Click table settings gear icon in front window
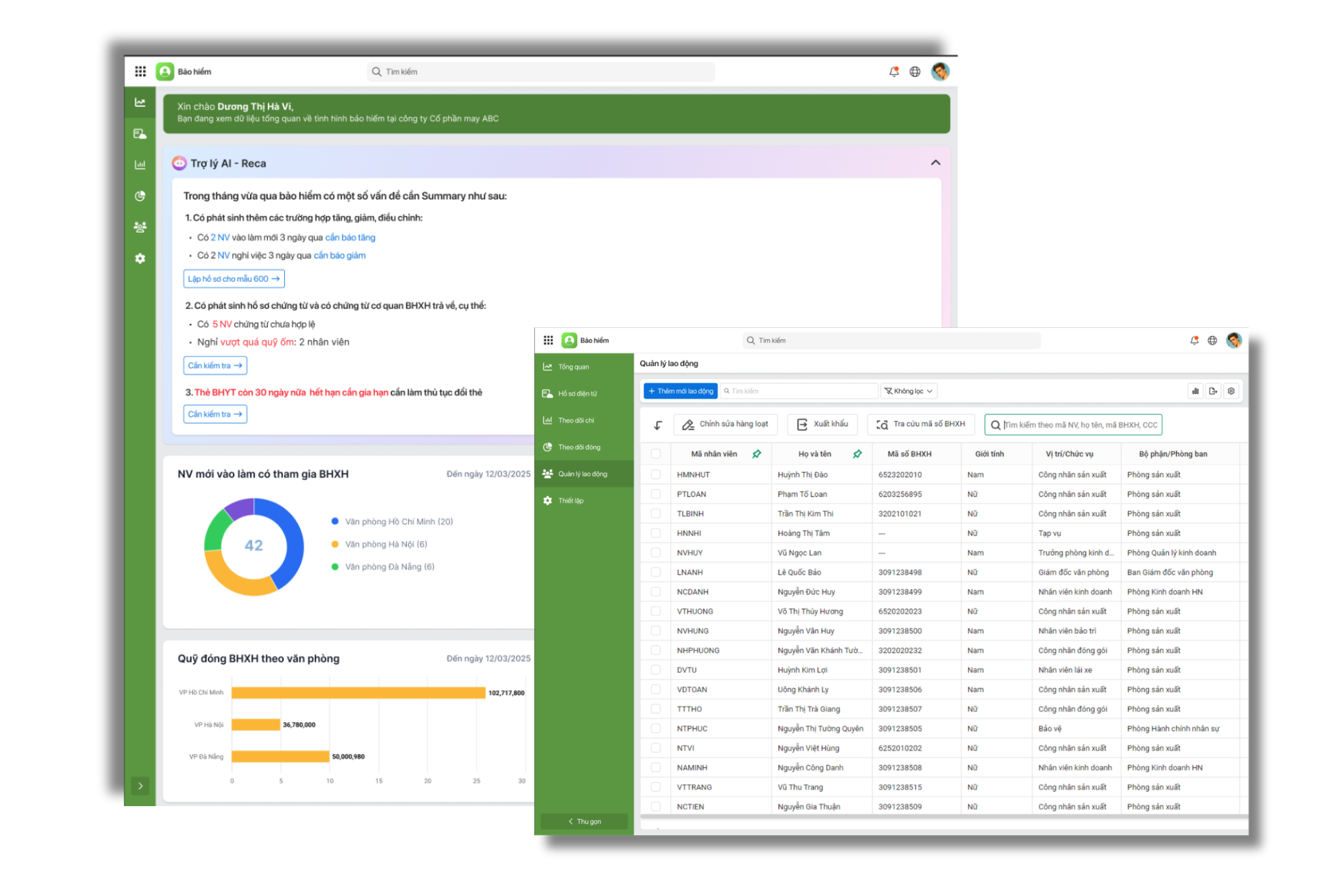 click(1231, 391)
